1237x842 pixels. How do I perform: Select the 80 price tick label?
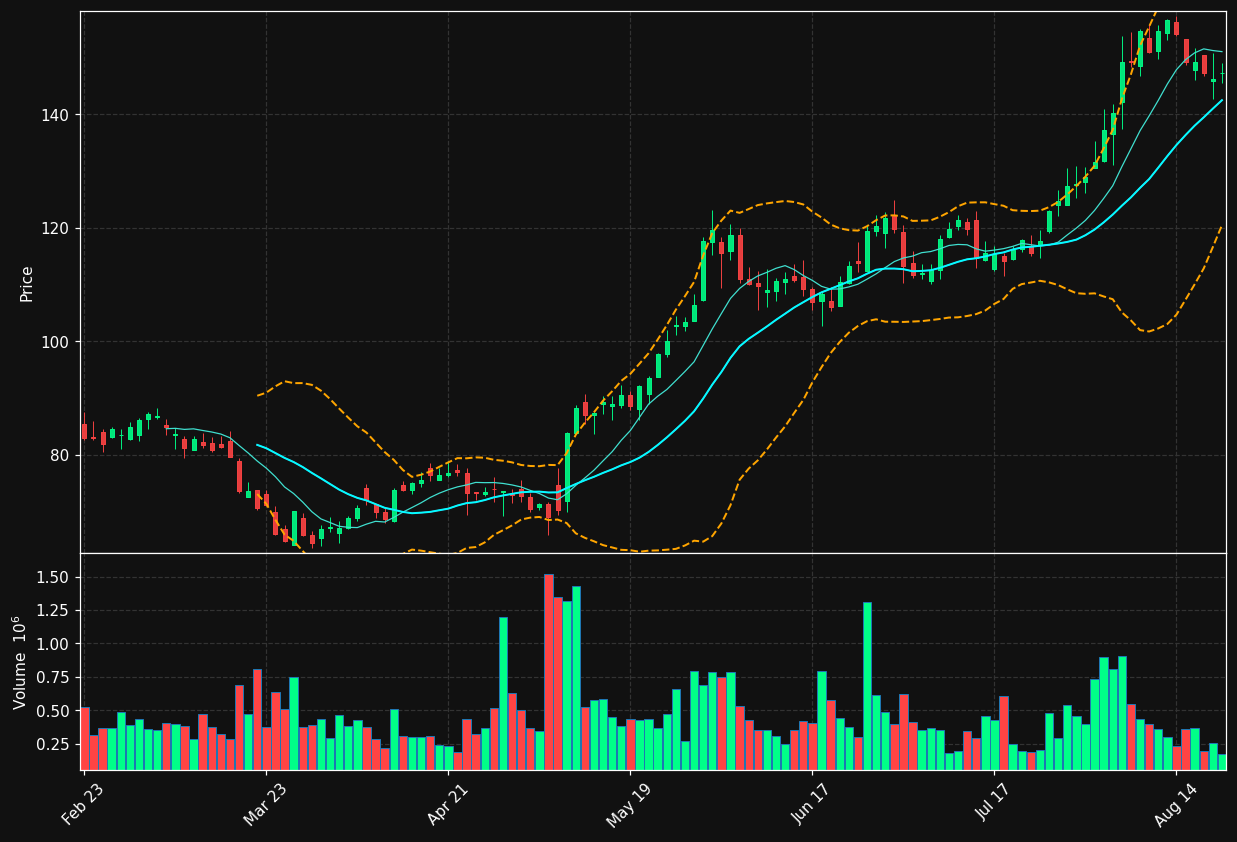click(x=61, y=455)
